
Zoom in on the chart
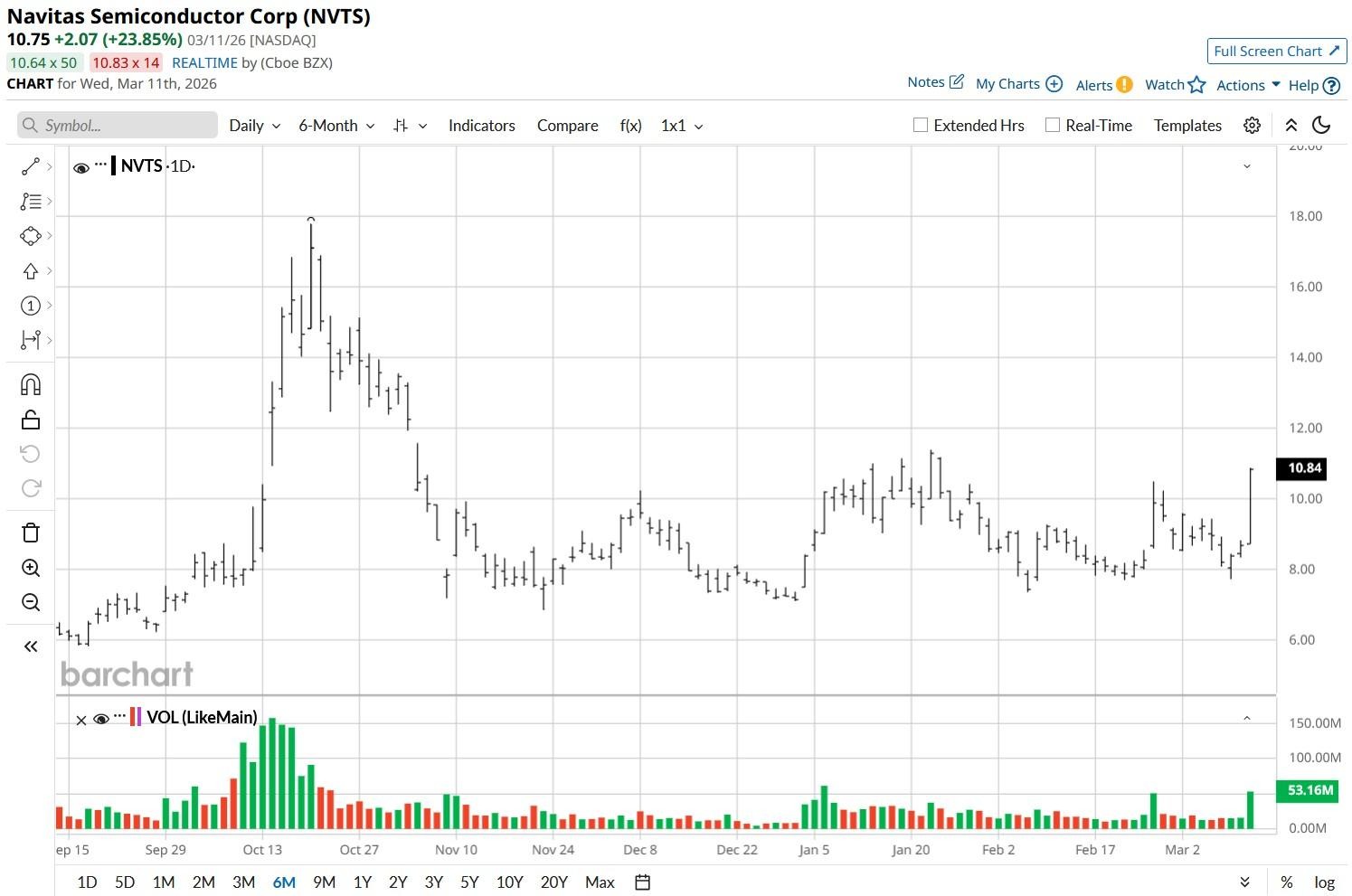click(x=30, y=568)
